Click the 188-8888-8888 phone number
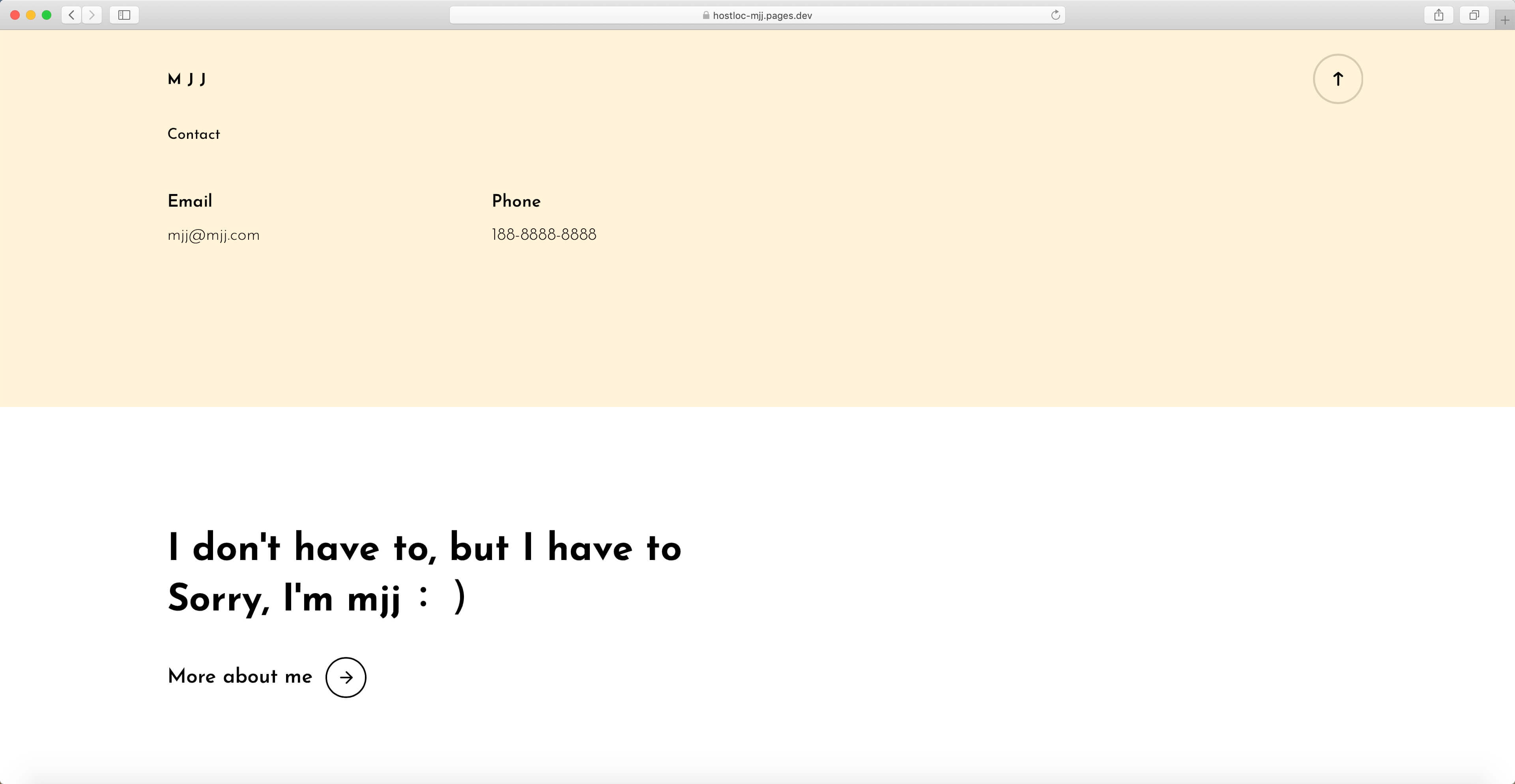Screen dimensions: 1515x784 click(544, 235)
